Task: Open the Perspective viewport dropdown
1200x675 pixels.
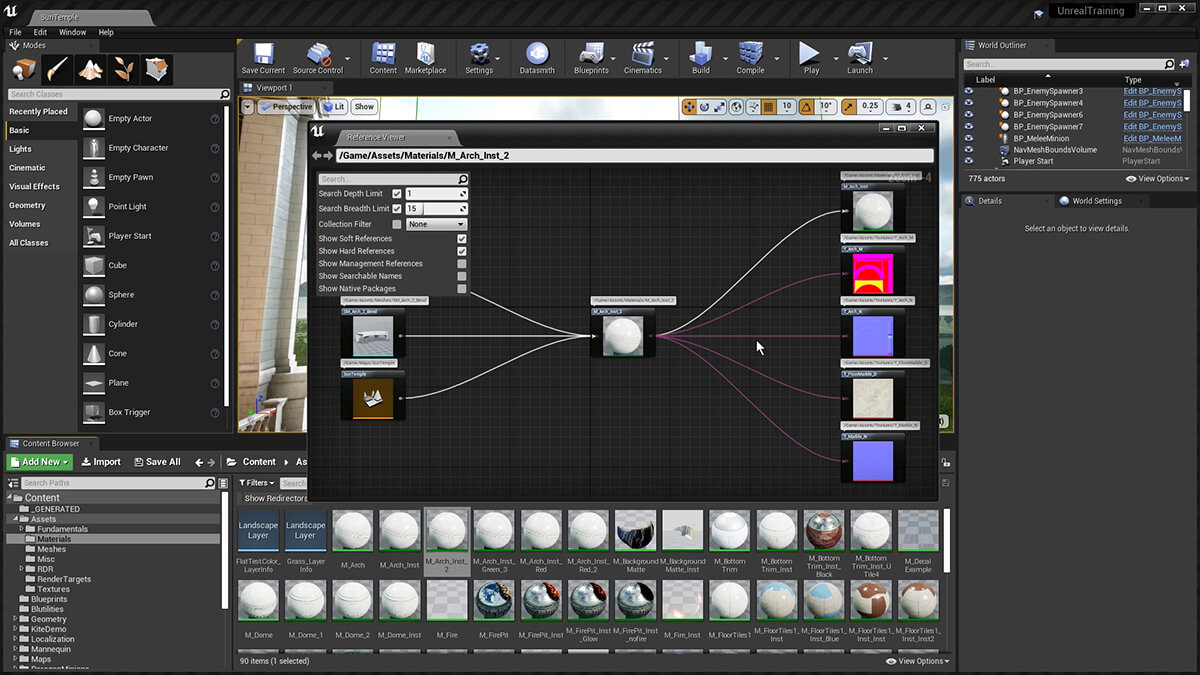Action: pyautogui.click(x=288, y=105)
